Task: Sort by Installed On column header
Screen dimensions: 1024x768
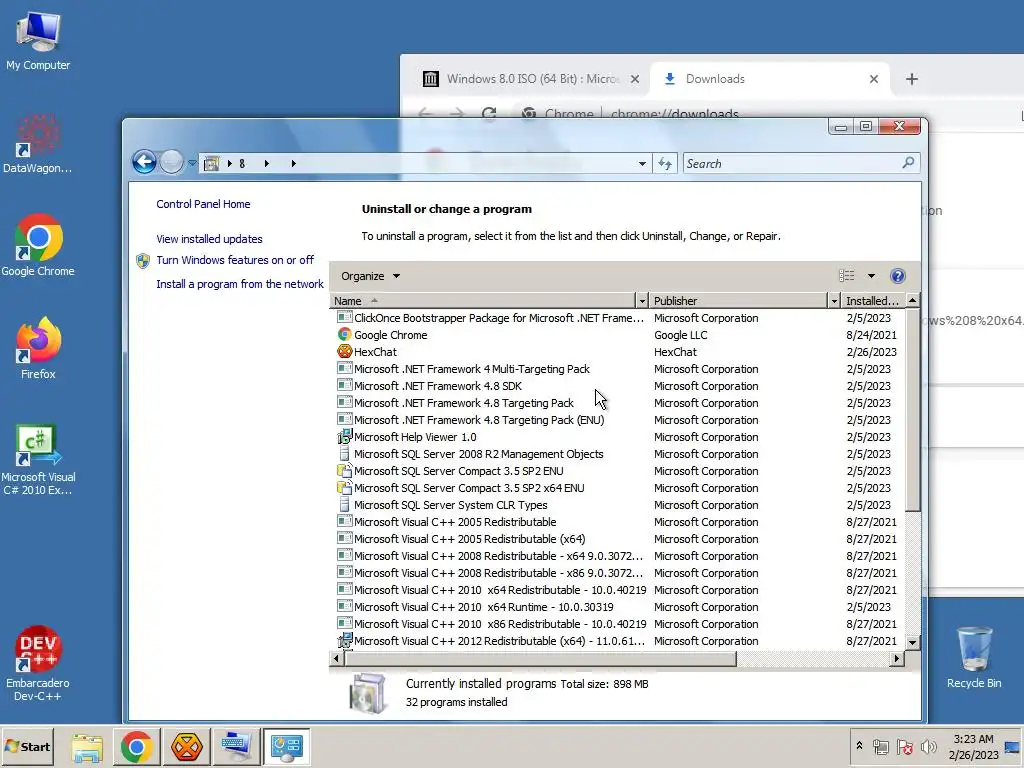Action: click(872, 300)
